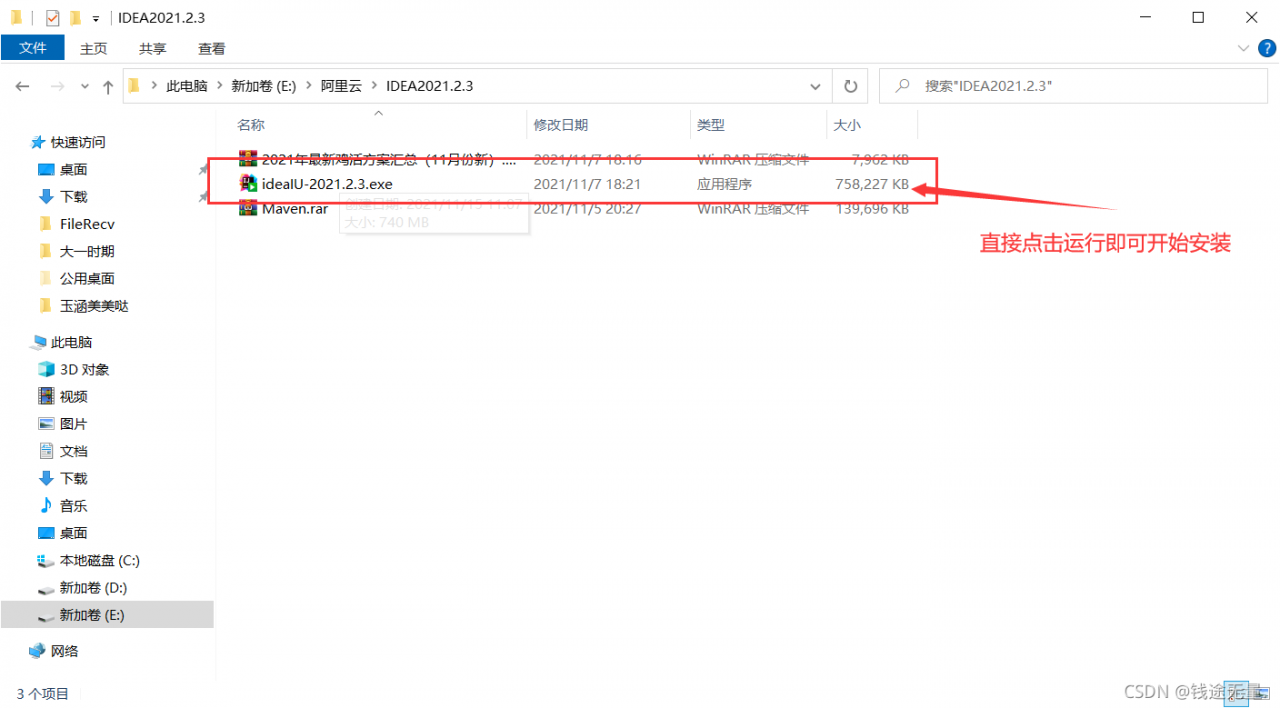The image size is (1280, 708).
Task: Open 快速访问 in the navigation pane
Action: [x=78, y=142]
